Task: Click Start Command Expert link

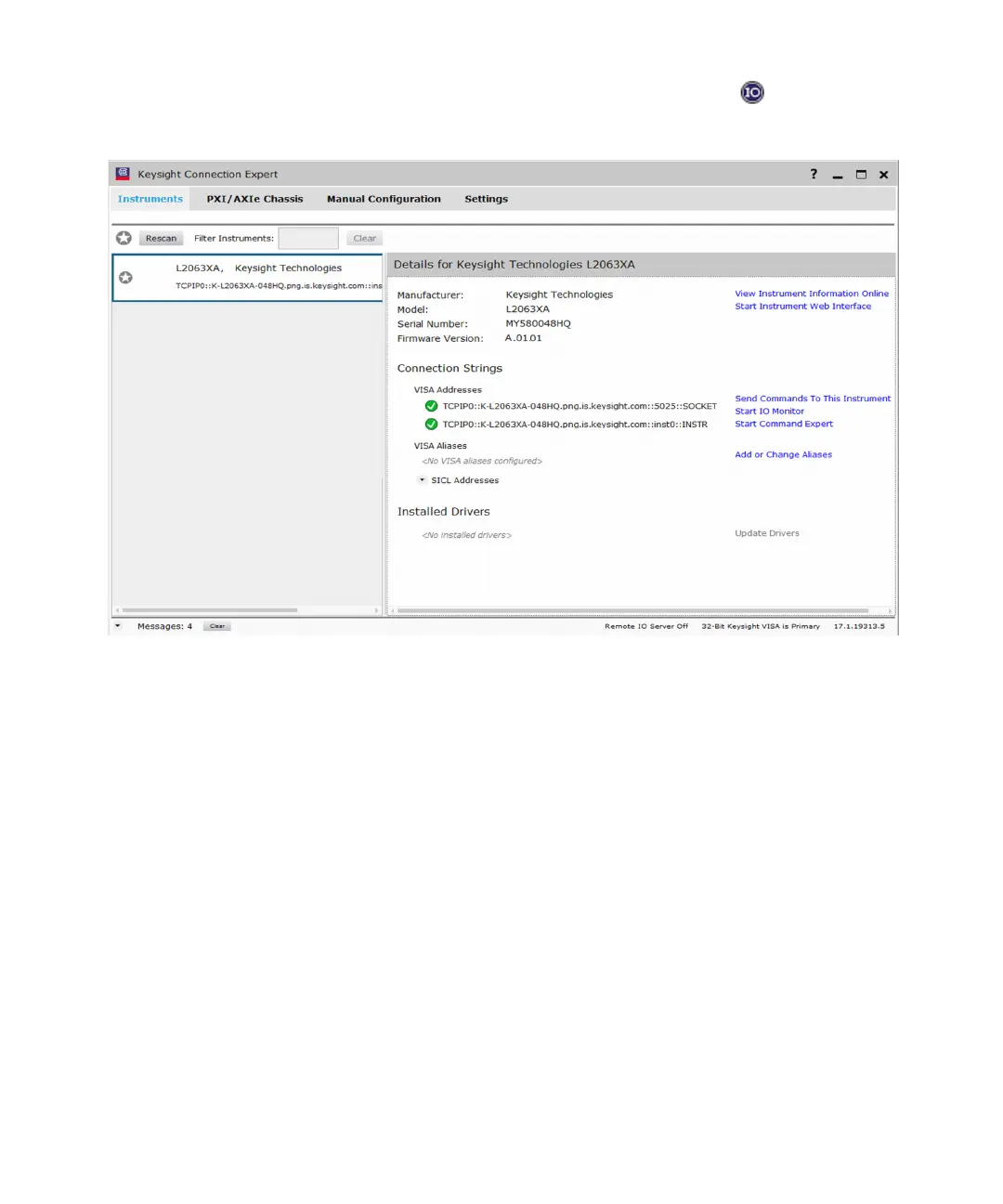Action: (x=784, y=424)
